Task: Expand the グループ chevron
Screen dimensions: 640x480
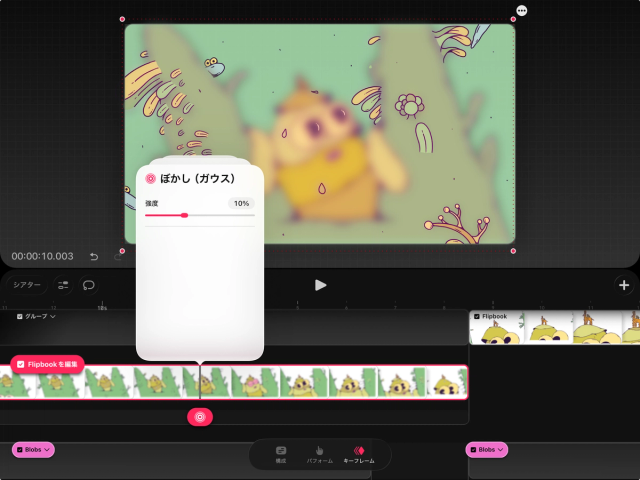Action: (x=53, y=316)
